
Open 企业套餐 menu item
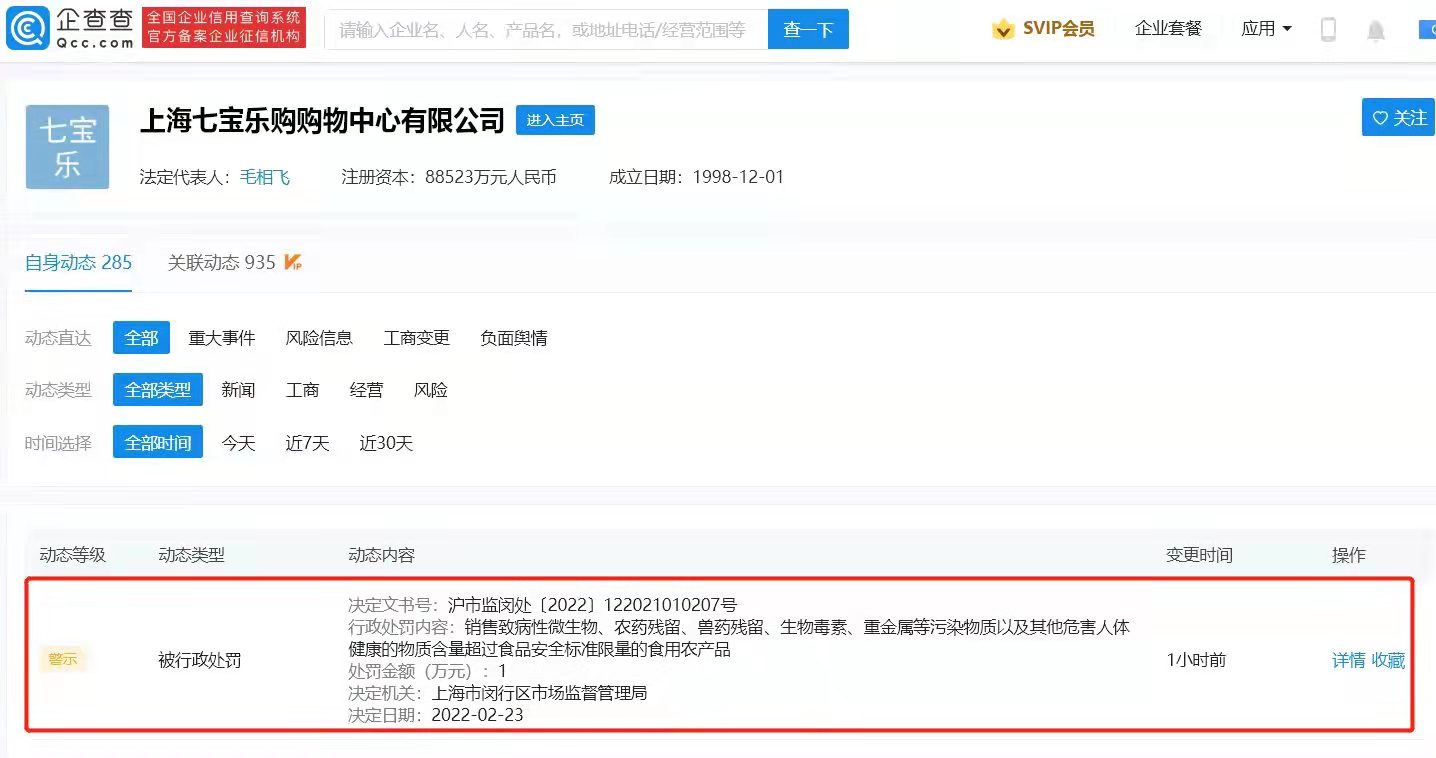[1168, 29]
